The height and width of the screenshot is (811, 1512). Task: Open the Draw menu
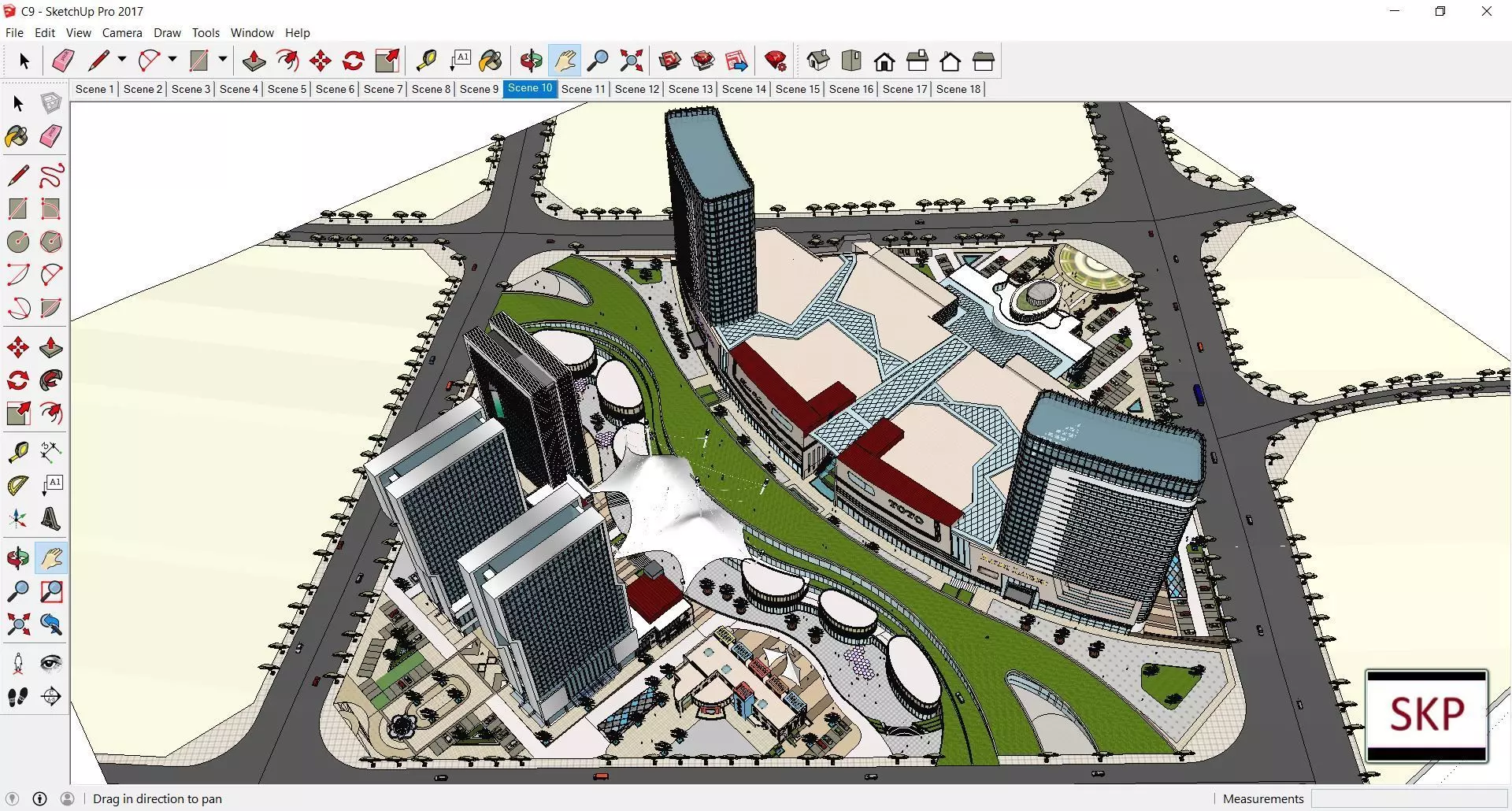pyautogui.click(x=167, y=33)
